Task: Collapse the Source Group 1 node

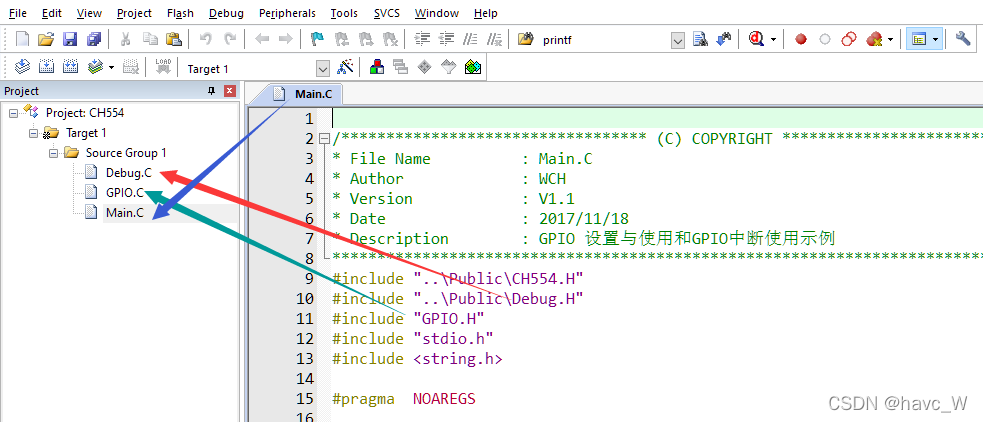Action: pos(53,153)
